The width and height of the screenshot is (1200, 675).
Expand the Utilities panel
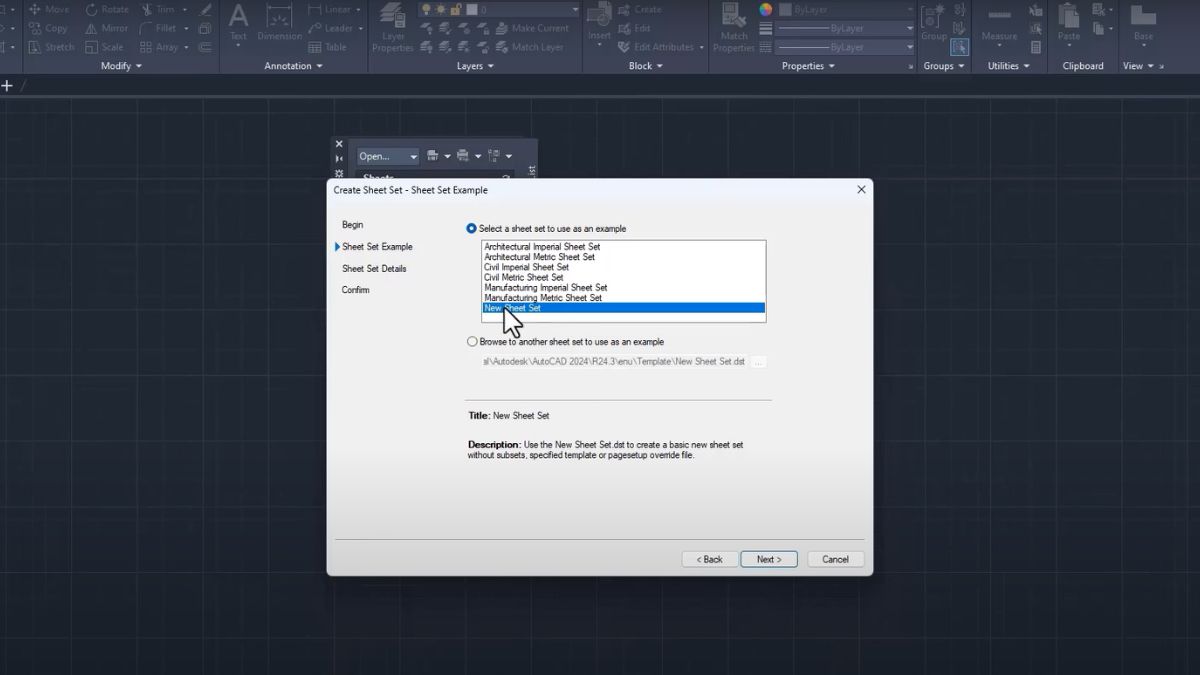tap(1009, 66)
